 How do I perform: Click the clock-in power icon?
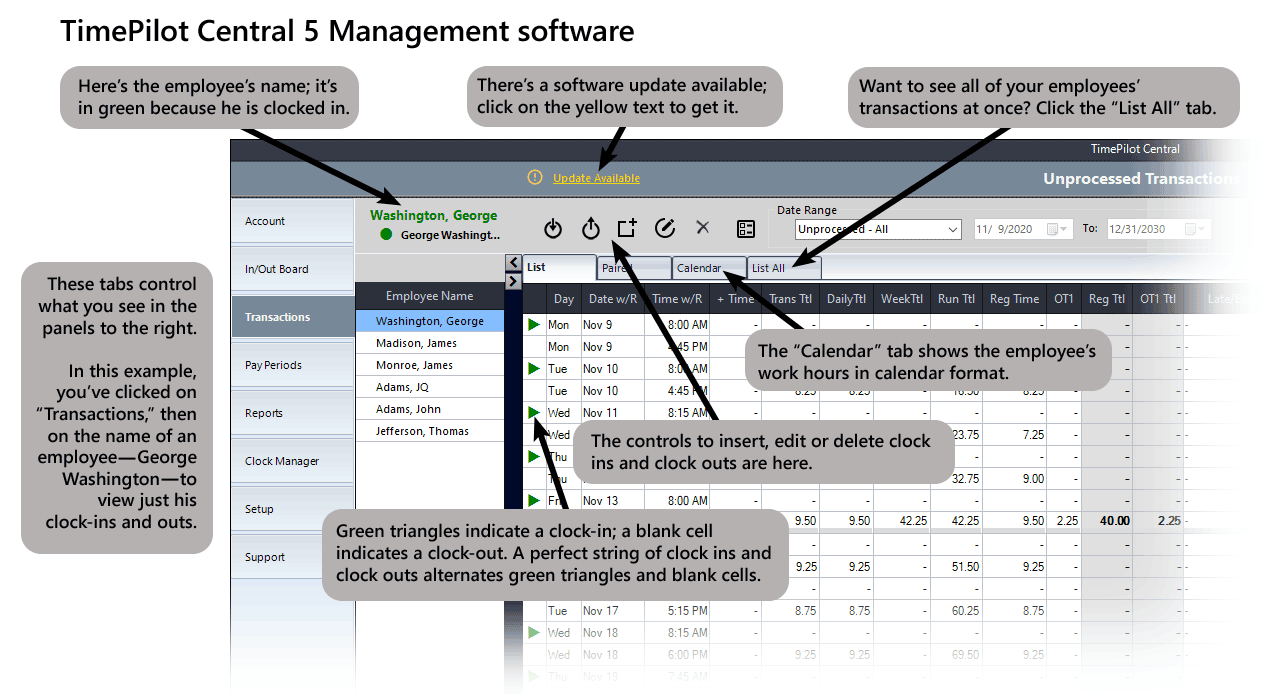click(x=553, y=229)
